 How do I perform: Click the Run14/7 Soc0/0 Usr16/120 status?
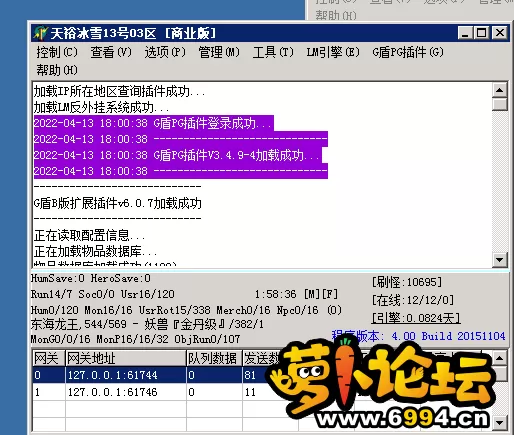(103, 294)
